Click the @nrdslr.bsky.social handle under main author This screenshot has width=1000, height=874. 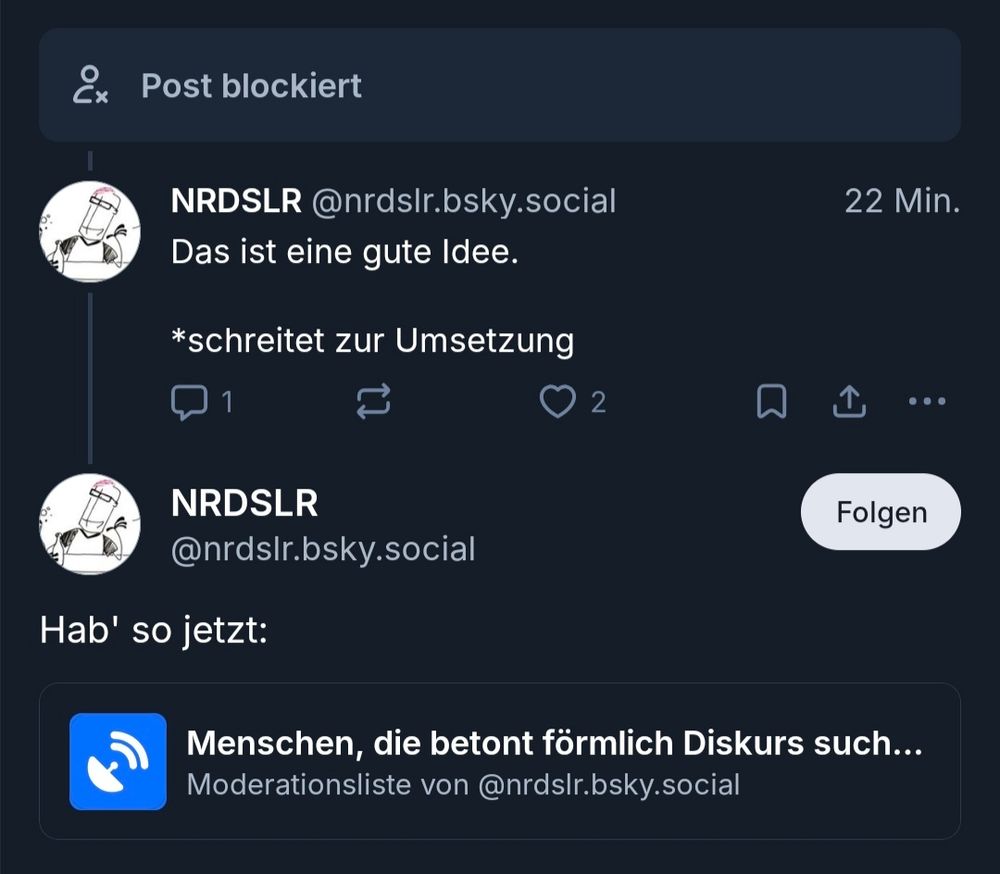pos(323,549)
